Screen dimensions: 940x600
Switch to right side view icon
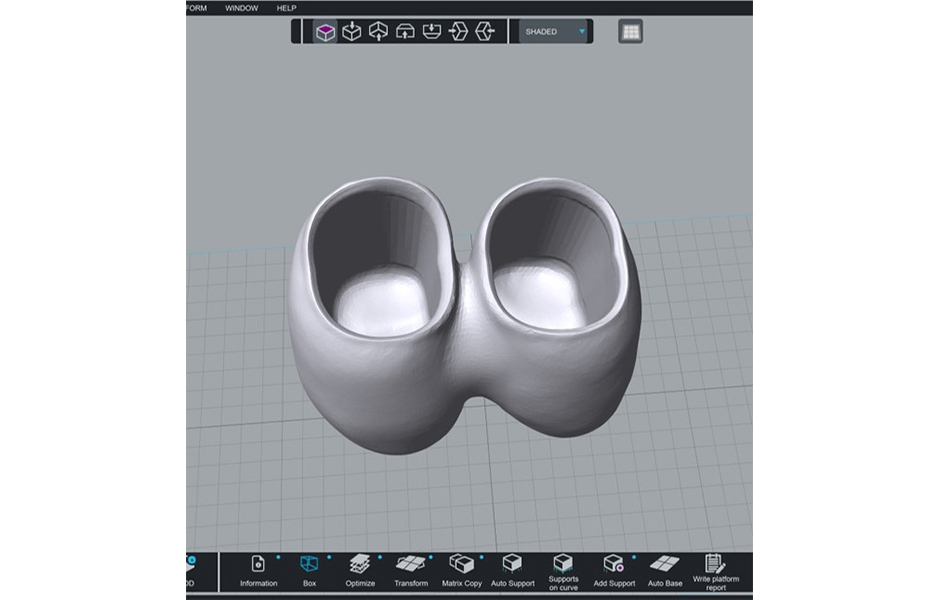486,32
